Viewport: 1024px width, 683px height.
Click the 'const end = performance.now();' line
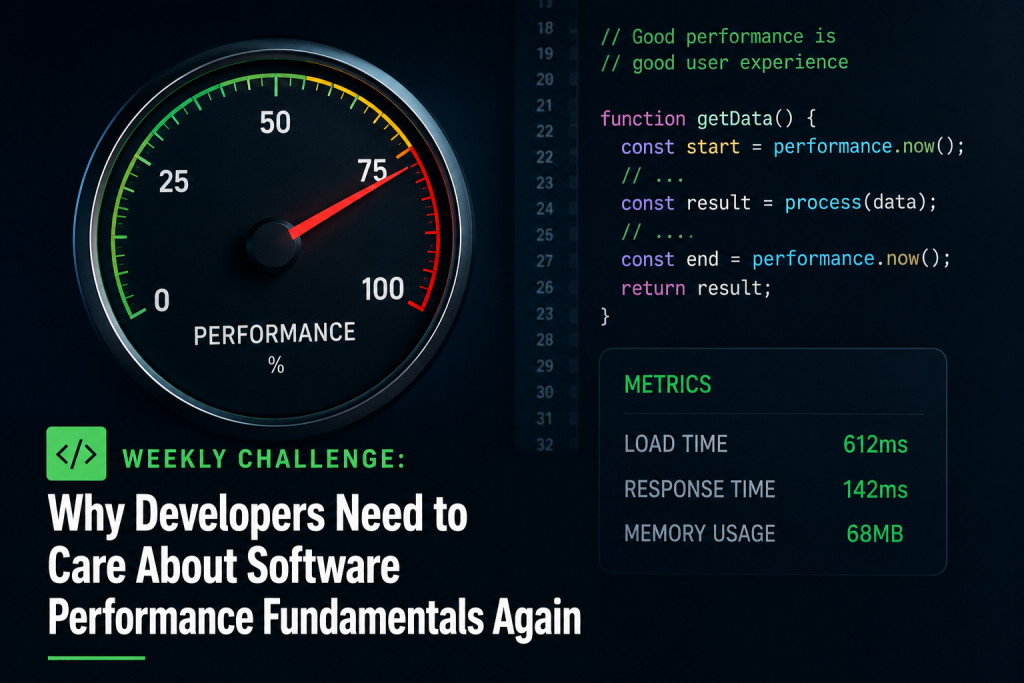786,259
